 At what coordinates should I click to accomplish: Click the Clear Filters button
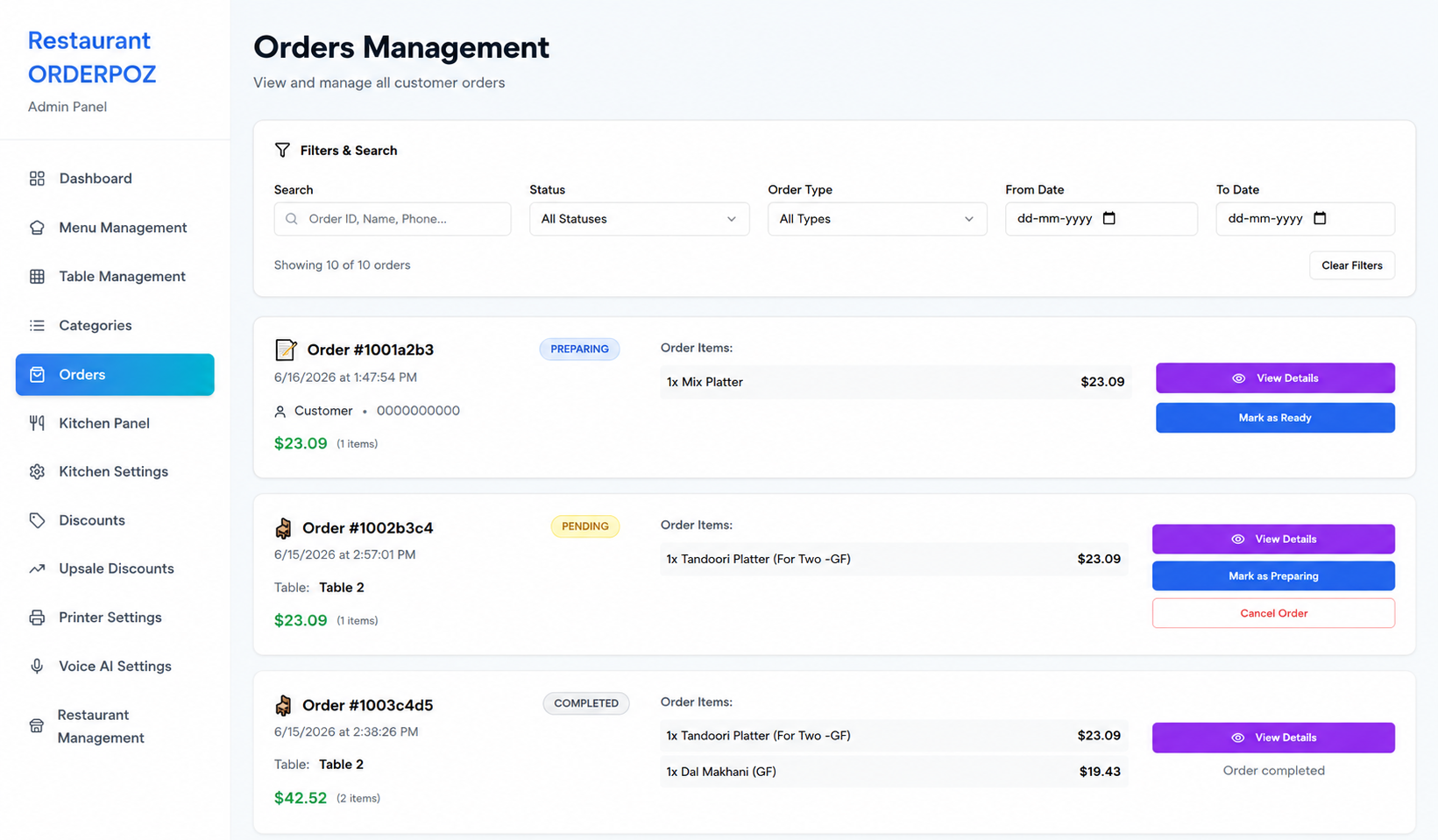pos(1351,265)
